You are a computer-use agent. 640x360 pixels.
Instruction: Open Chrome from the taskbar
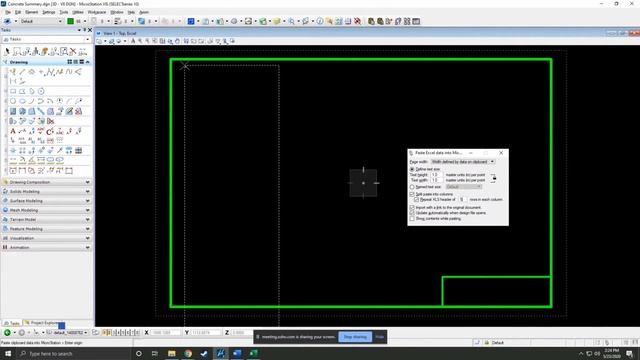click(x=188, y=353)
